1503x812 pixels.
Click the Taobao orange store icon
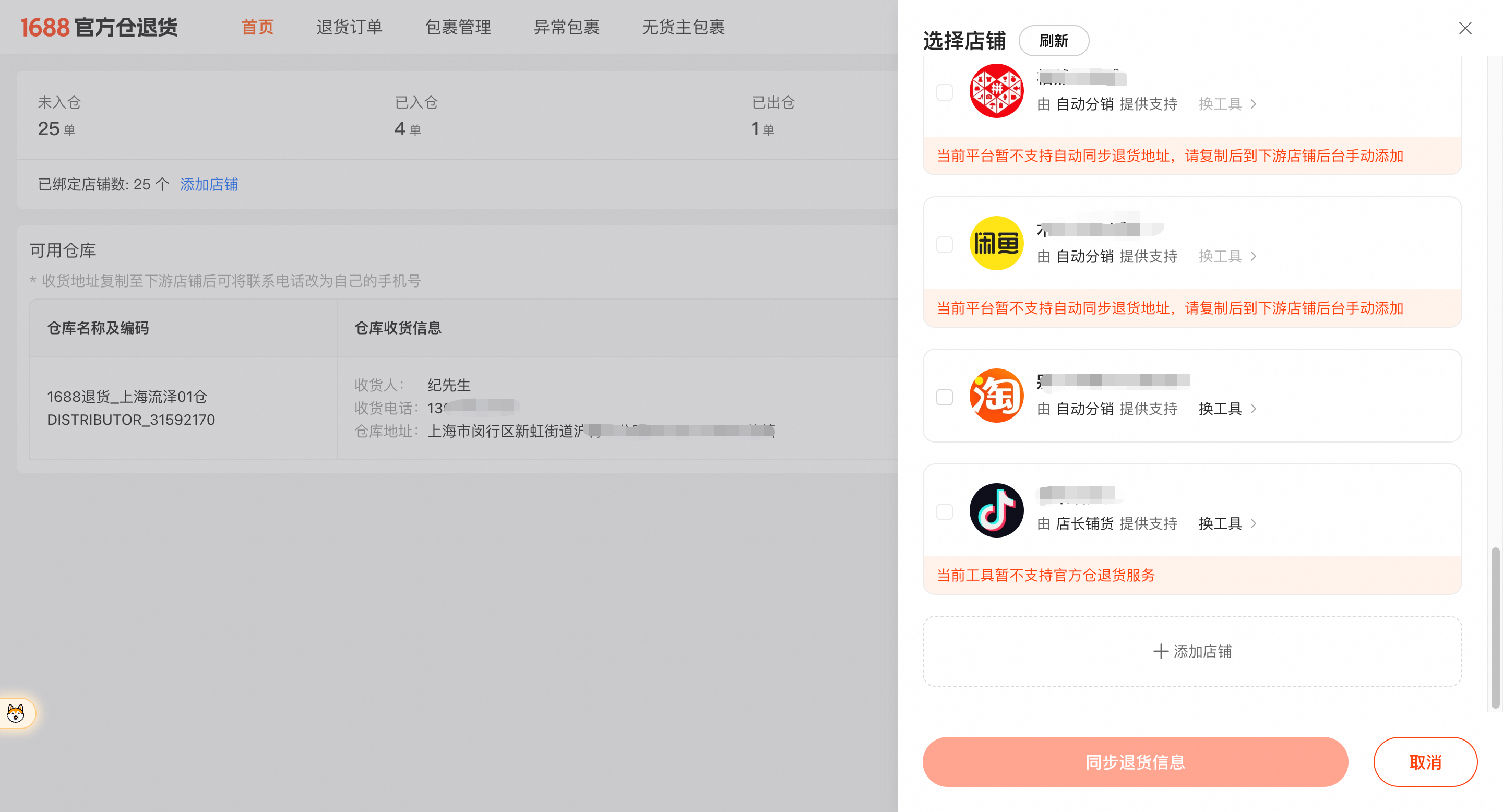[x=996, y=396]
